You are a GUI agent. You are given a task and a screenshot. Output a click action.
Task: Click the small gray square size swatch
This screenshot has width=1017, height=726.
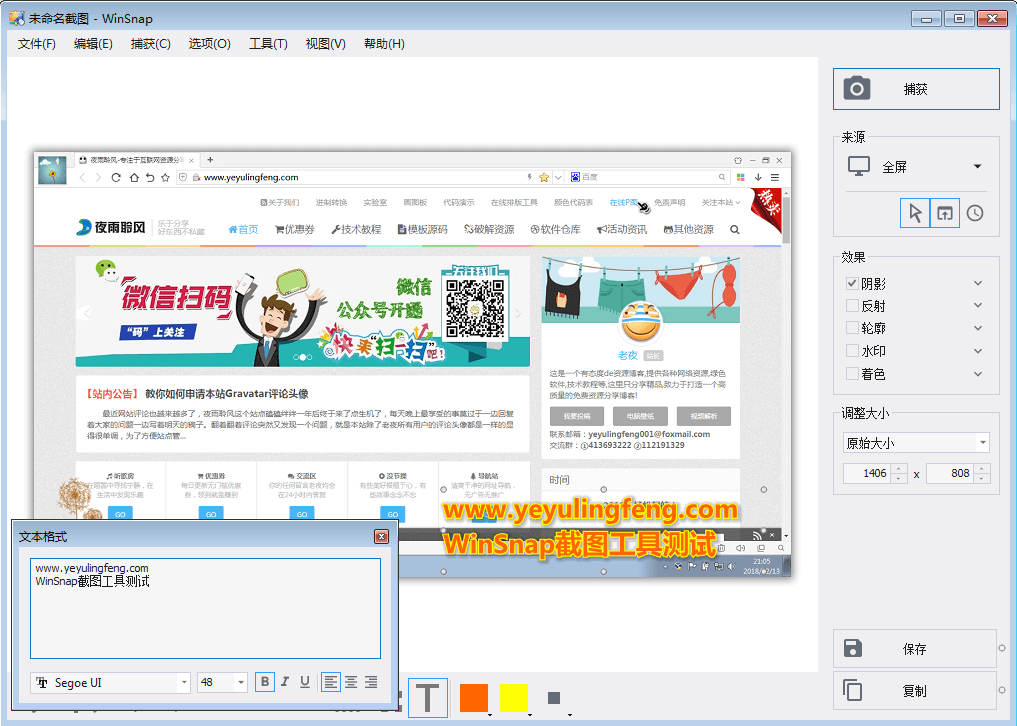(x=553, y=698)
